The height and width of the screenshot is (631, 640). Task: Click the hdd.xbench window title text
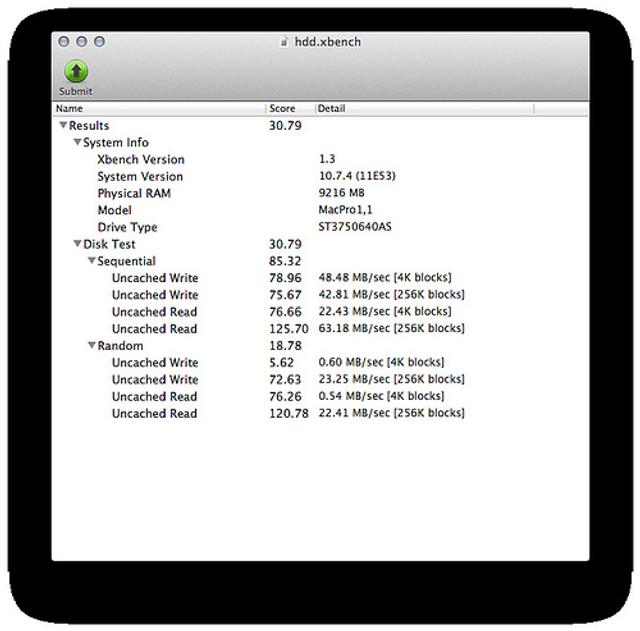tap(328, 42)
